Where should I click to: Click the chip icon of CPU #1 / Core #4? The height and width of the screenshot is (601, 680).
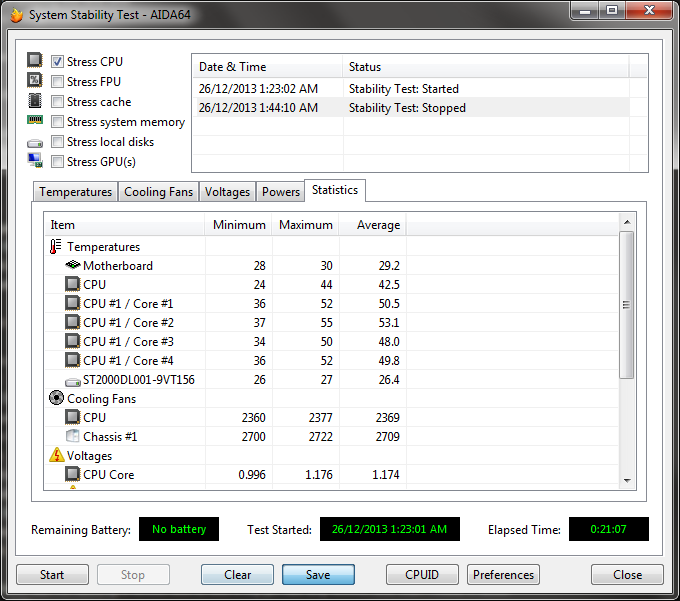click(x=72, y=360)
